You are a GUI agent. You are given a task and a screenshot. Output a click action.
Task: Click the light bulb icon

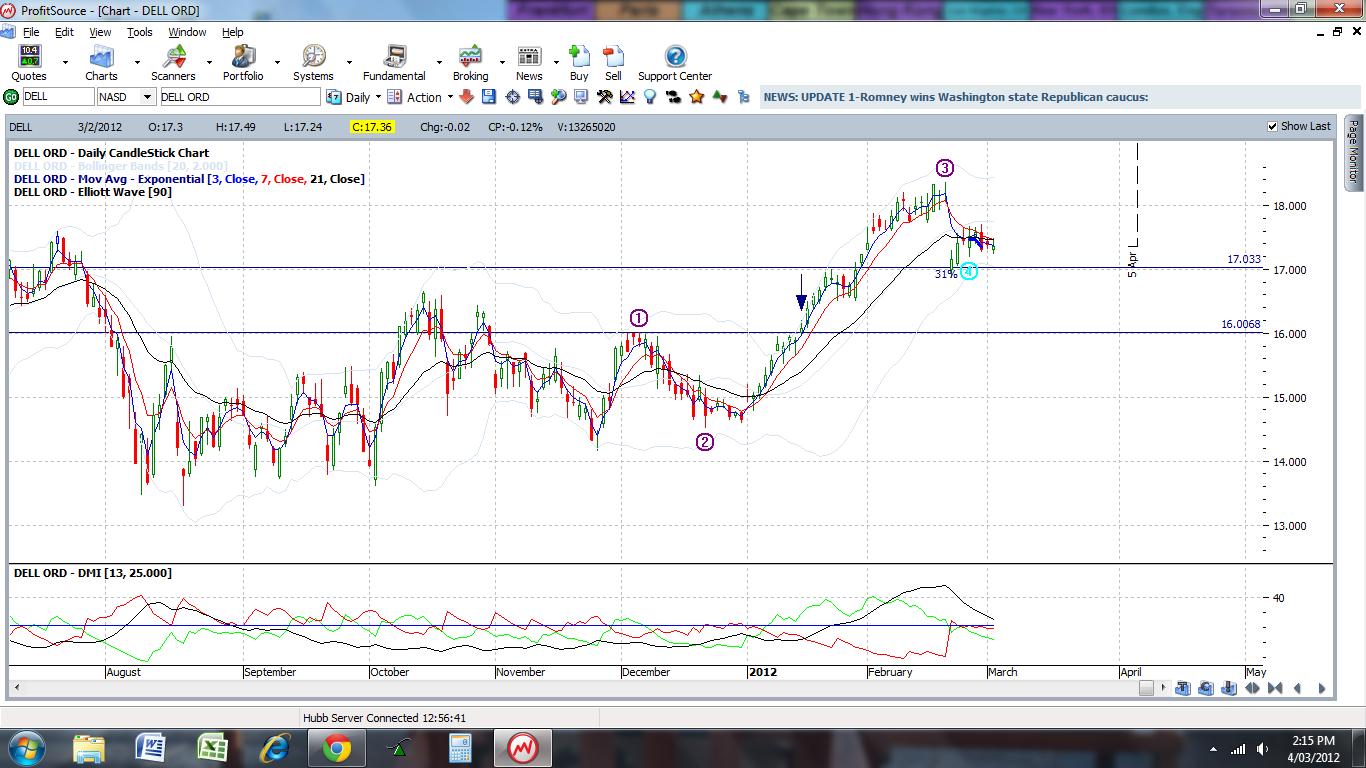tap(650, 97)
